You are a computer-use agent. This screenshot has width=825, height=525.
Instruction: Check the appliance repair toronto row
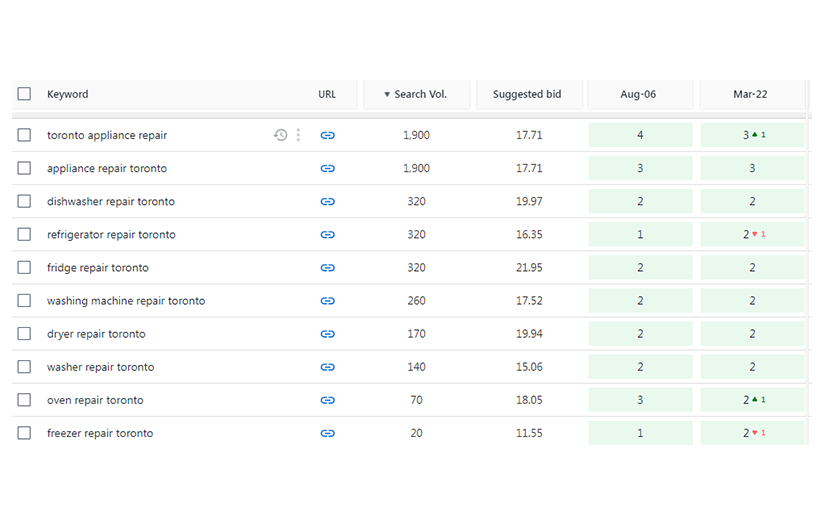(24, 168)
